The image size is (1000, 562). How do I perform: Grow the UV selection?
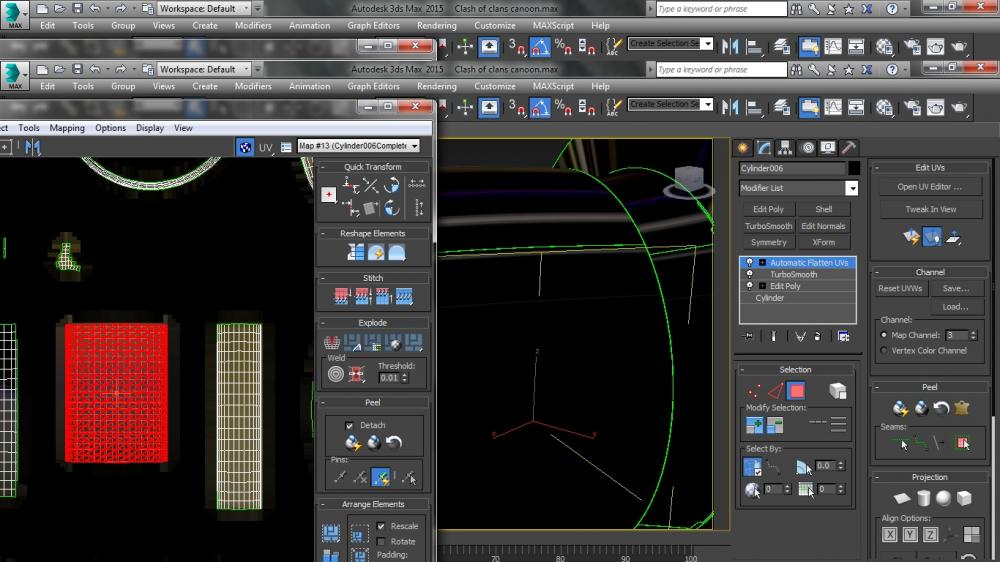pos(754,425)
